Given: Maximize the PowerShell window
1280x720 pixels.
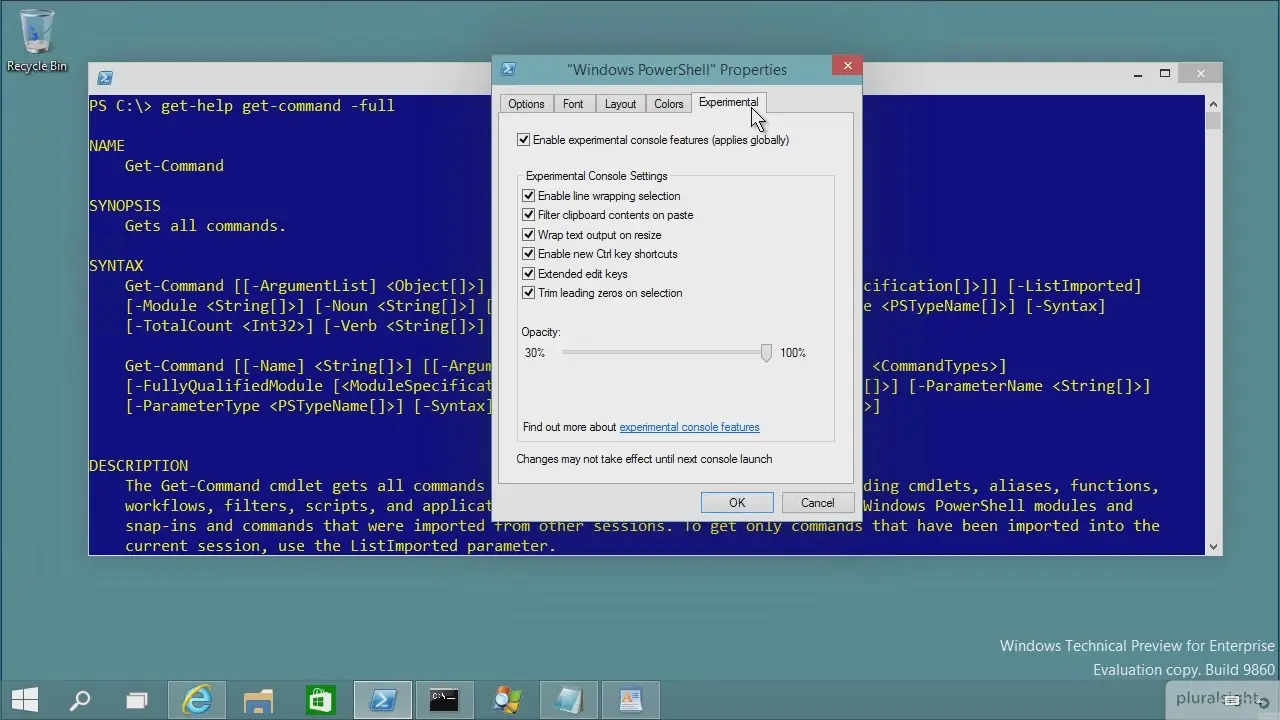Looking at the screenshot, I should 1165,74.
